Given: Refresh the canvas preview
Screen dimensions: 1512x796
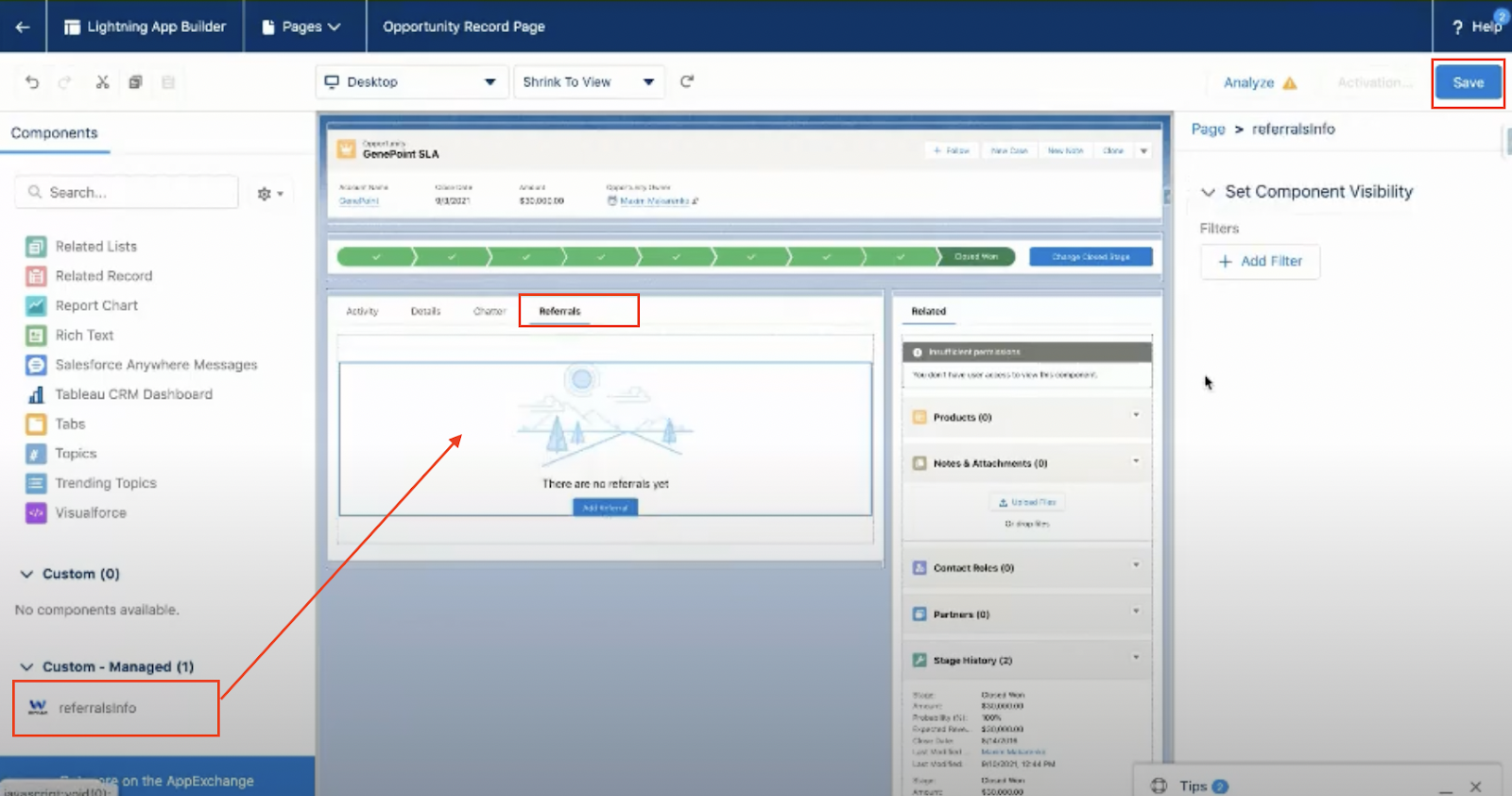Looking at the screenshot, I should click(x=687, y=81).
